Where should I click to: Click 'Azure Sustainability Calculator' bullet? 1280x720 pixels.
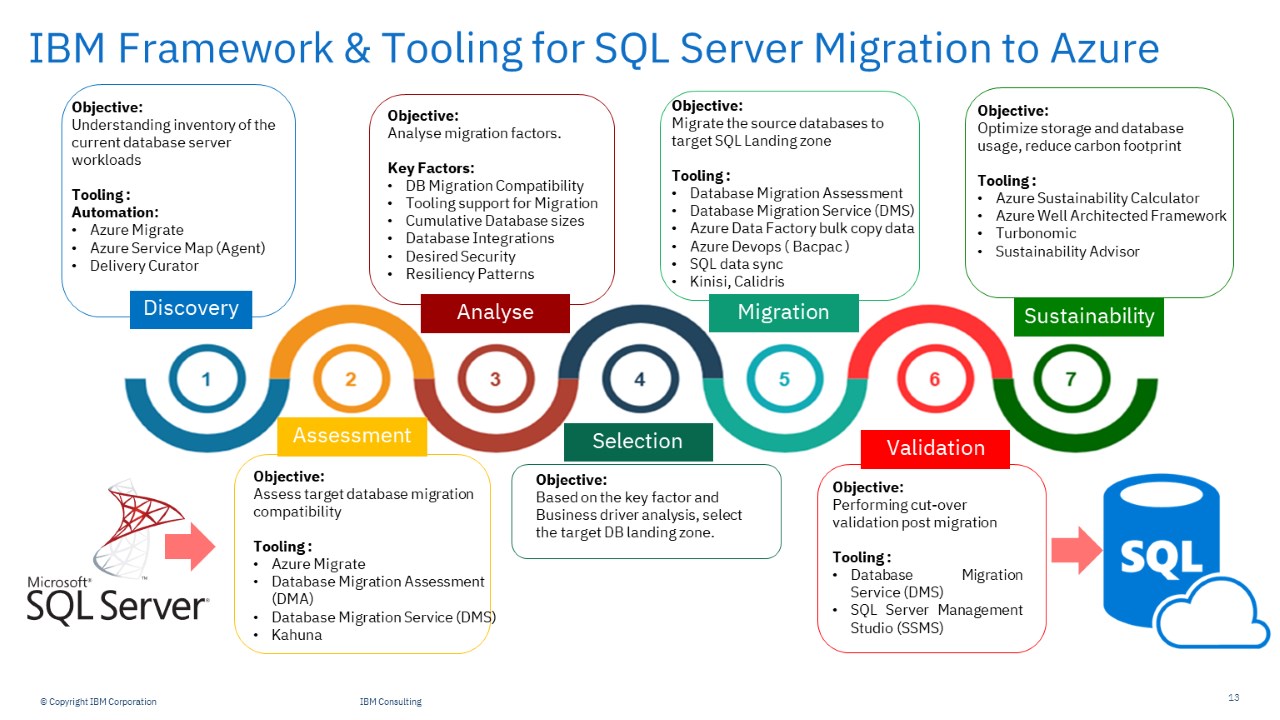pos(1097,198)
